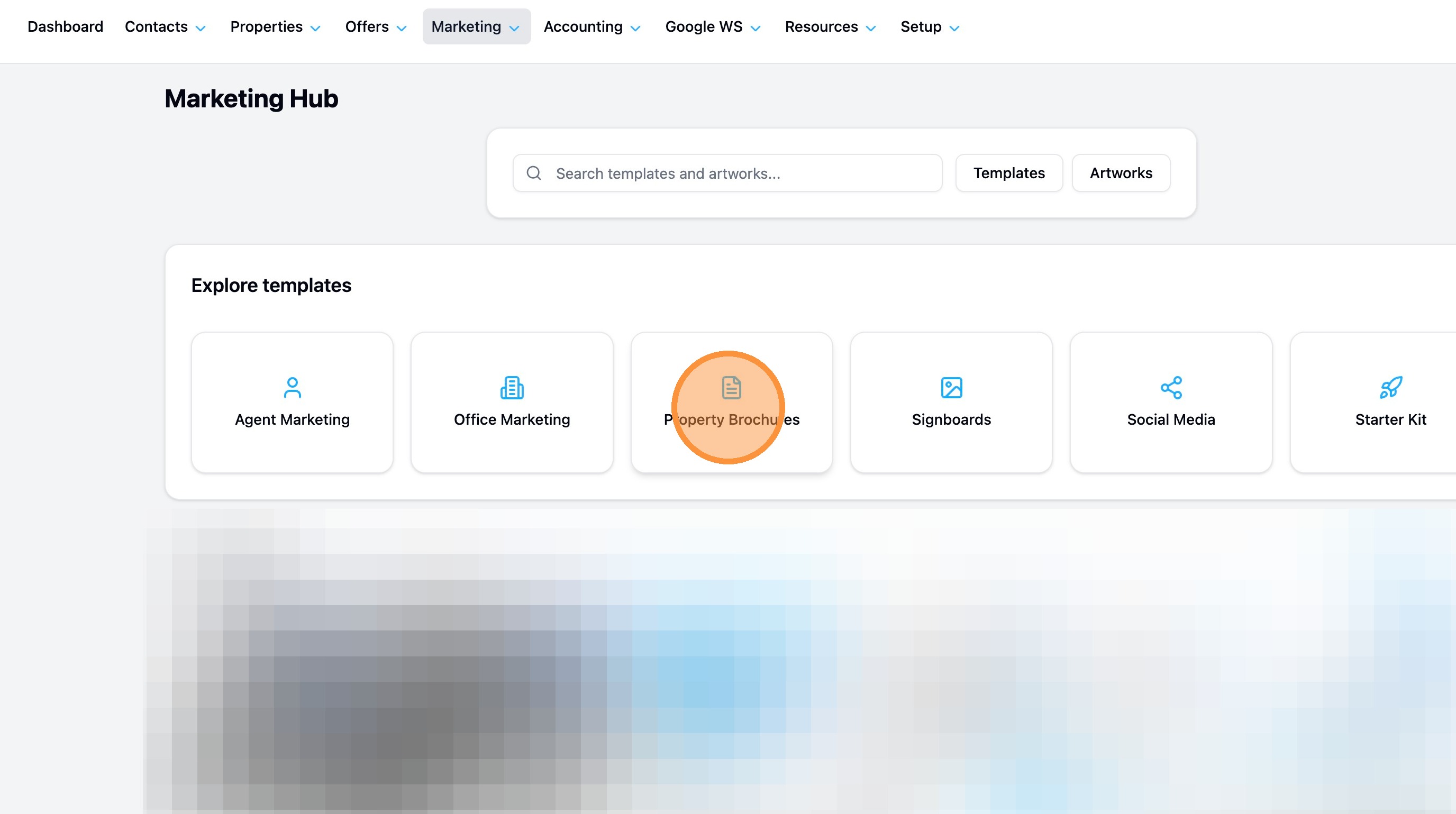Click the search templates and artworks field
The image size is (1456, 814).
tap(727, 173)
